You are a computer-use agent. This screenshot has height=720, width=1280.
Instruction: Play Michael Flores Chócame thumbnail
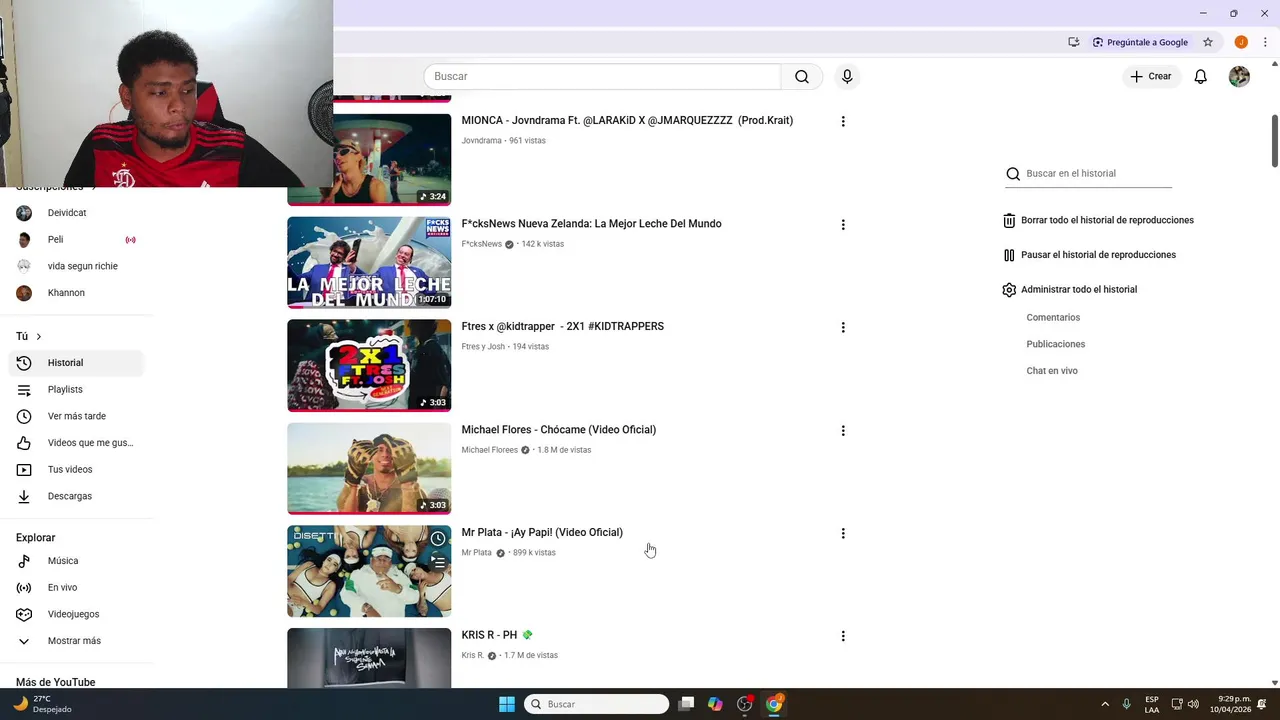(x=369, y=468)
